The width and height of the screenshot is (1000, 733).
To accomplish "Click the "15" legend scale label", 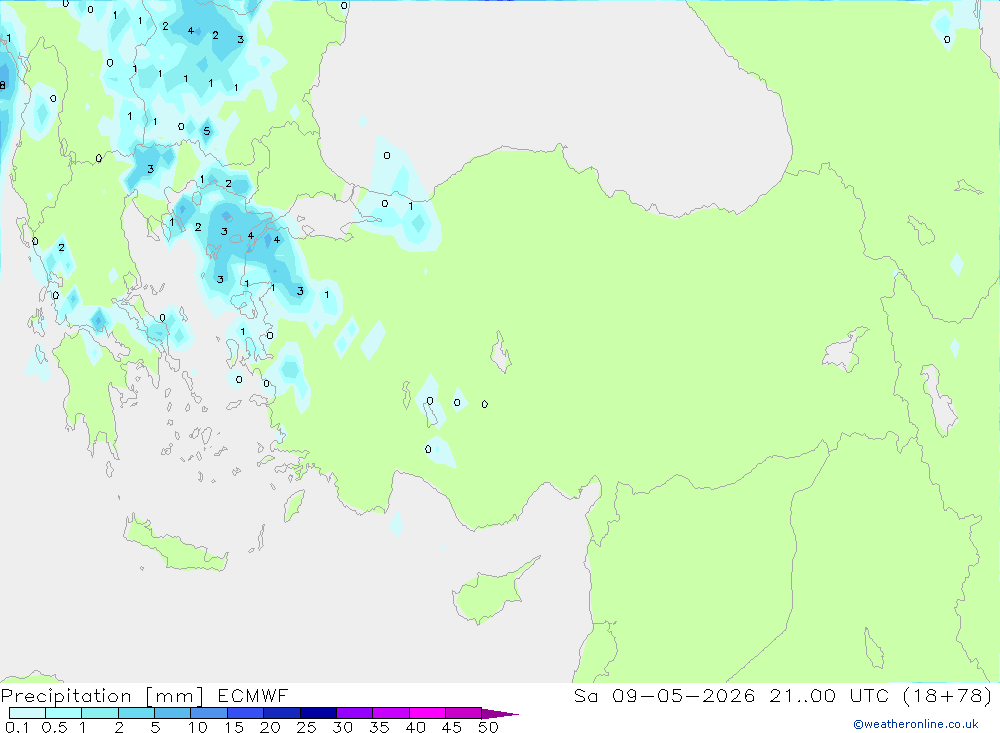I will coord(234,727).
